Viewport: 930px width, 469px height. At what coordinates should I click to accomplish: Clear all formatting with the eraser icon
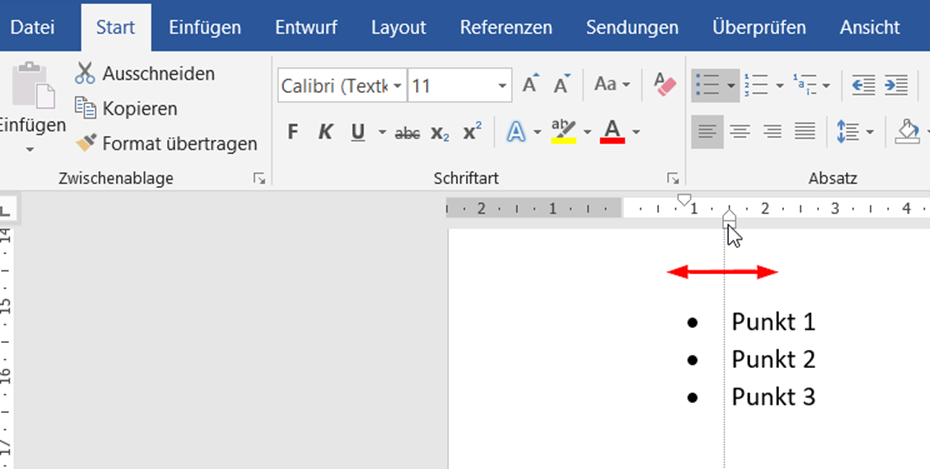click(665, 84)
